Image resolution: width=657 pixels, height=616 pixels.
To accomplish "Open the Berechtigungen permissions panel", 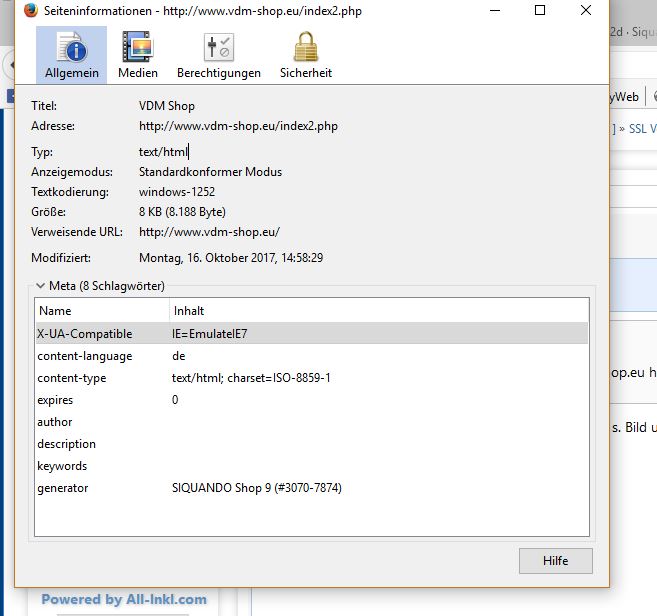I will click(x=218, y=55).
